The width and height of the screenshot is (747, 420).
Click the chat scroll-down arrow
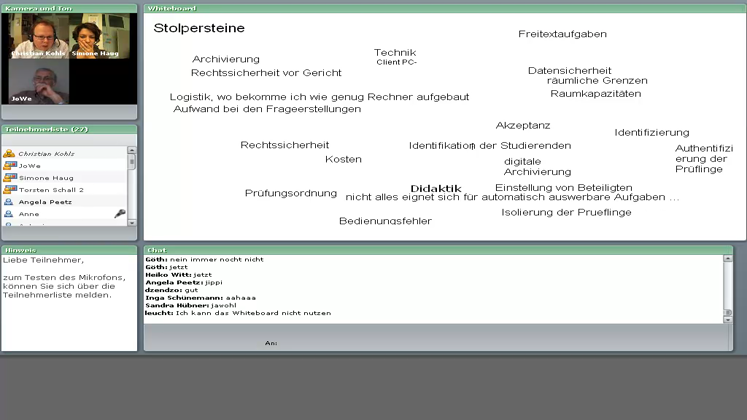727,320
